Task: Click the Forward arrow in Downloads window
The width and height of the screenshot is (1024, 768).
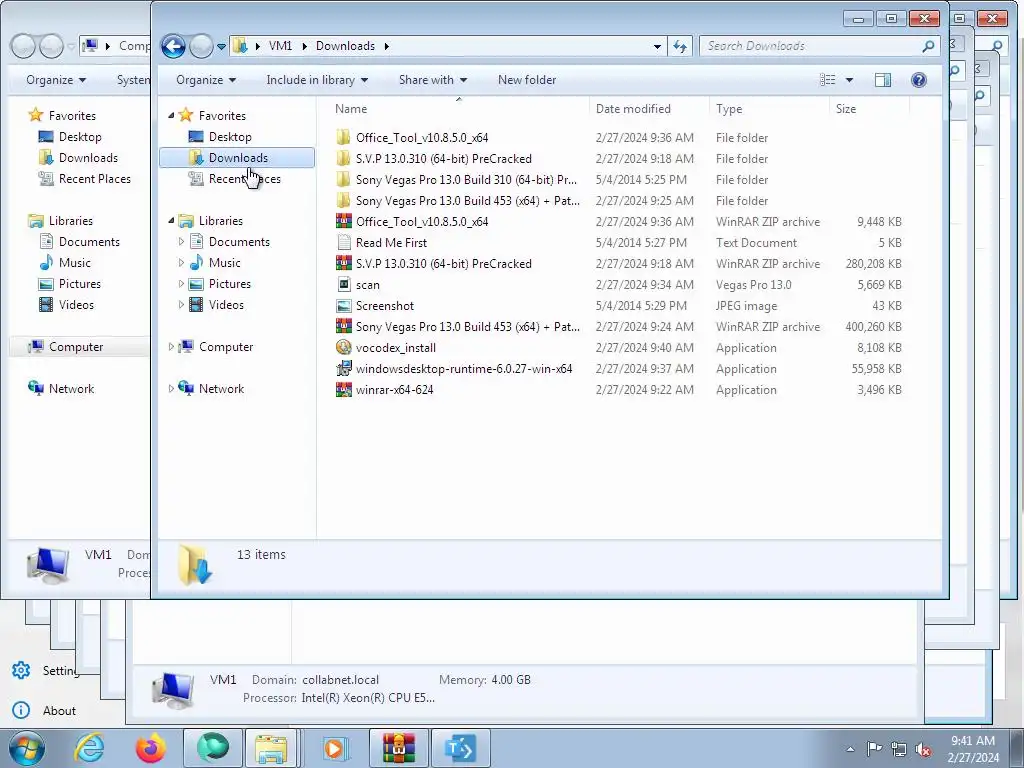Action: (201, 46)
